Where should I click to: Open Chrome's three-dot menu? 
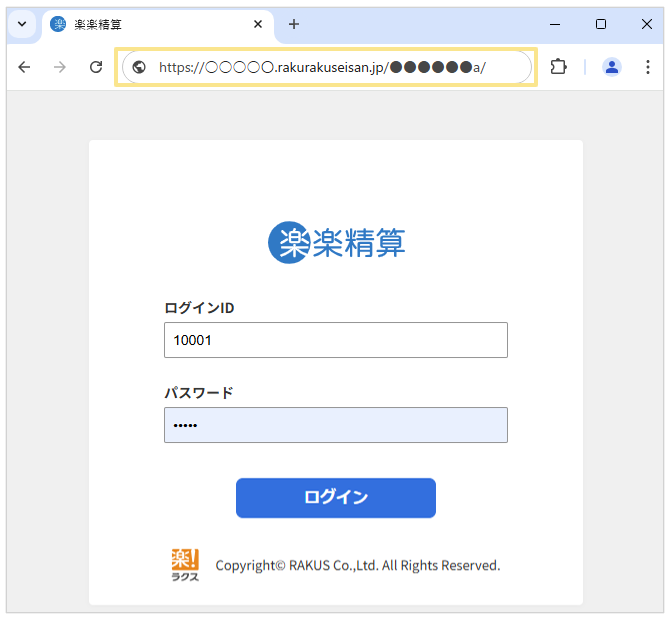647,67
